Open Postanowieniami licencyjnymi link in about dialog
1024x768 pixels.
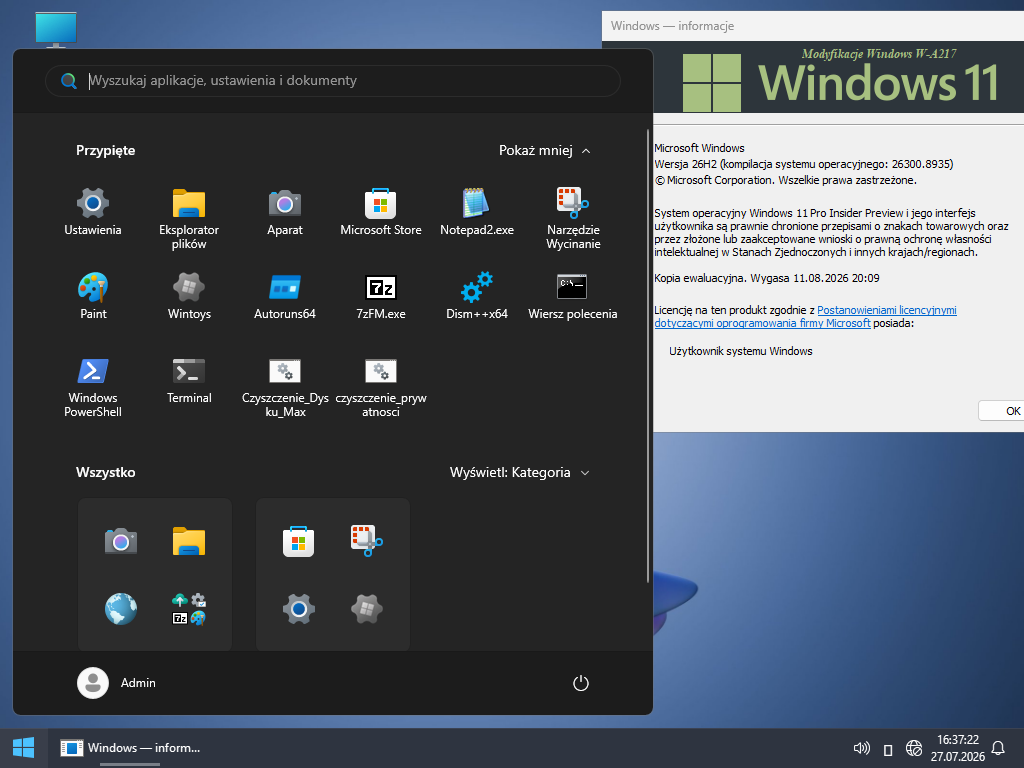[x=886, y=310]
